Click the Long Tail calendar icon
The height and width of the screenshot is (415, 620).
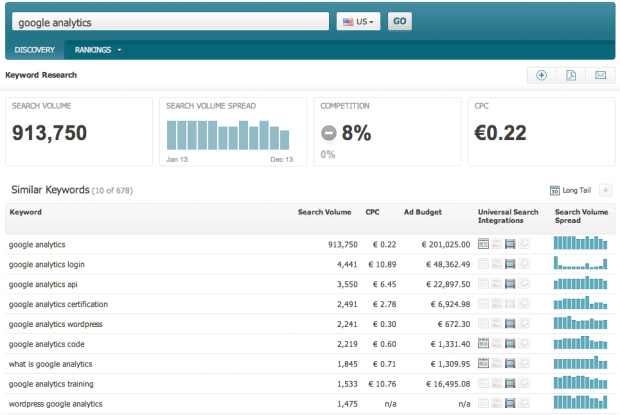[555, 191]
